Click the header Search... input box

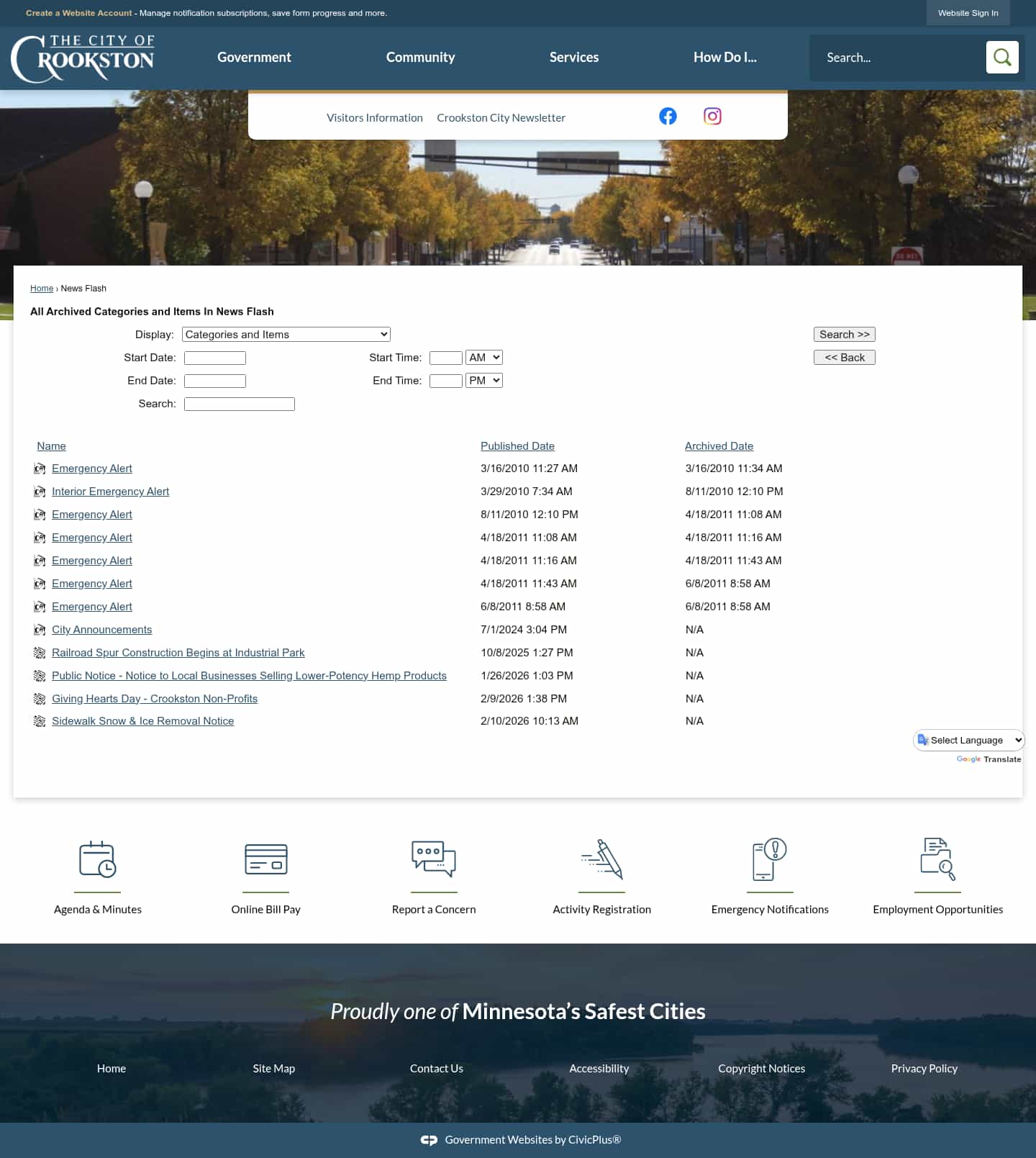coord(898,57)
